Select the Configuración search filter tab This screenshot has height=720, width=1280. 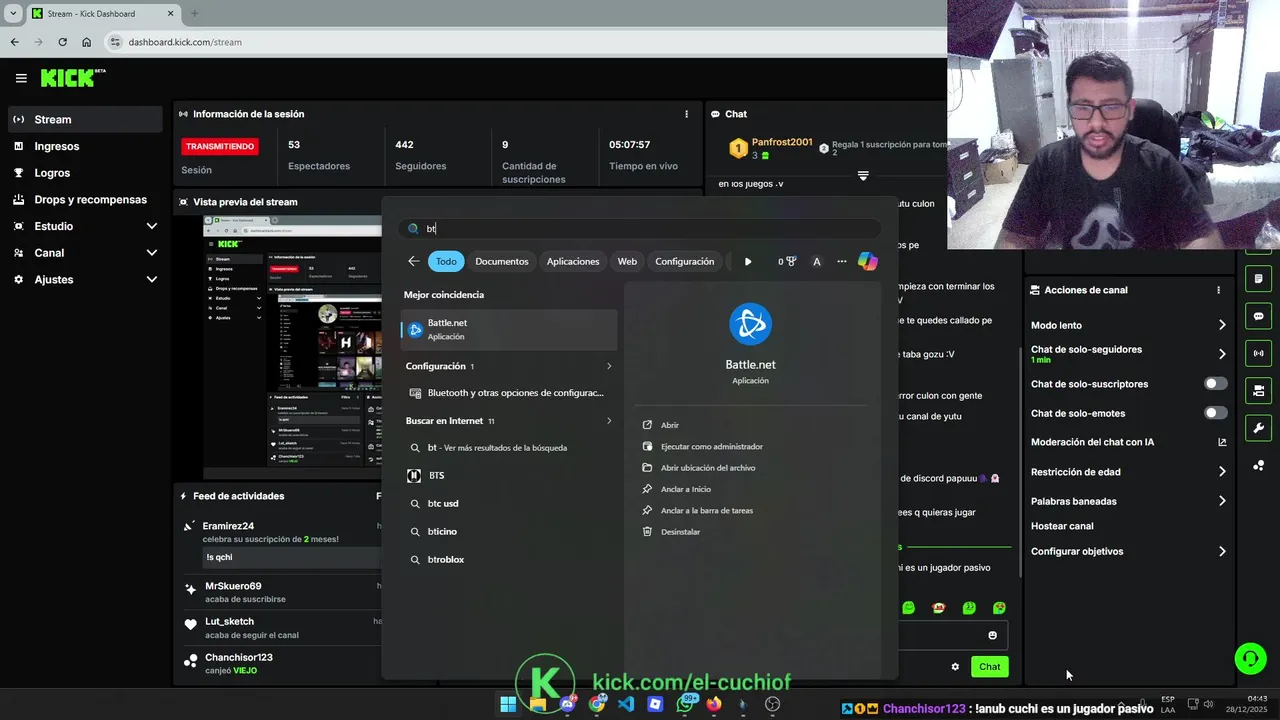click(x=685, y=262)
